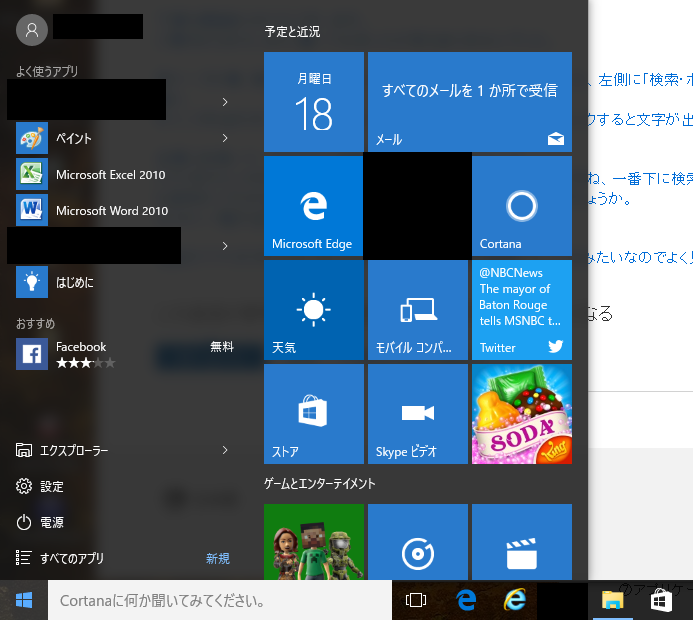This screenshot has width=693, height=620.
Task: Open the メール (Mail) tile
Action: 470,102
